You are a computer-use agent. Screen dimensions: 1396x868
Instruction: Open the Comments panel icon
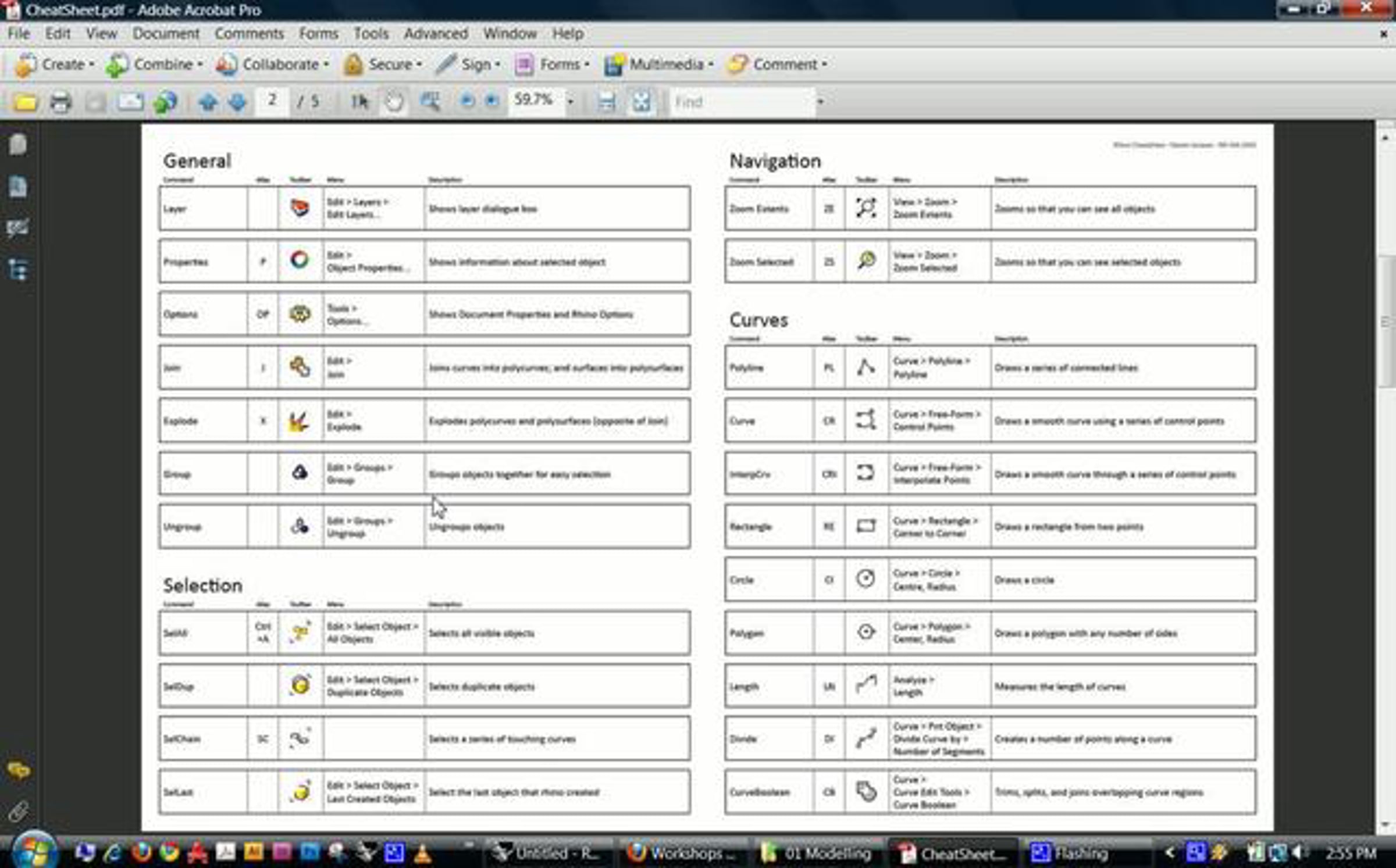point(18,771)
